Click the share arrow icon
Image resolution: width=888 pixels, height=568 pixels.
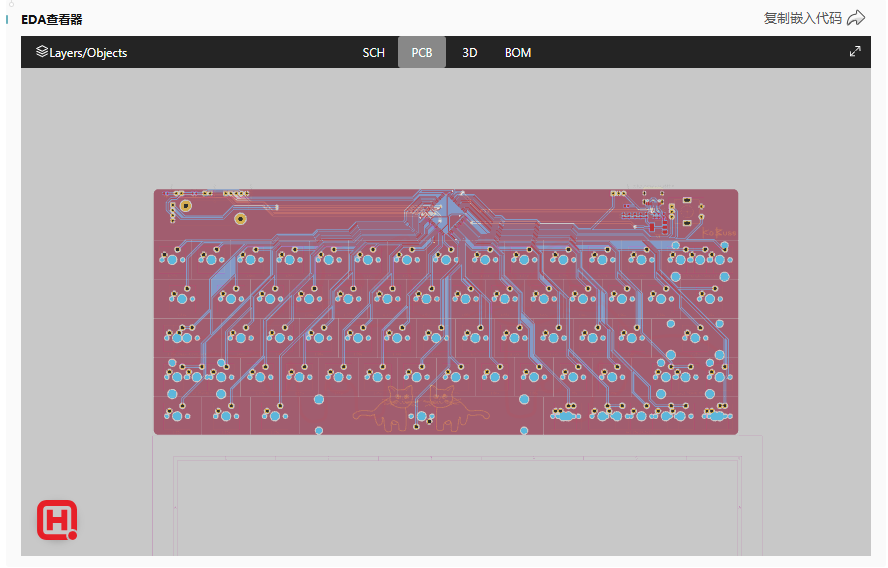(856, 18)
